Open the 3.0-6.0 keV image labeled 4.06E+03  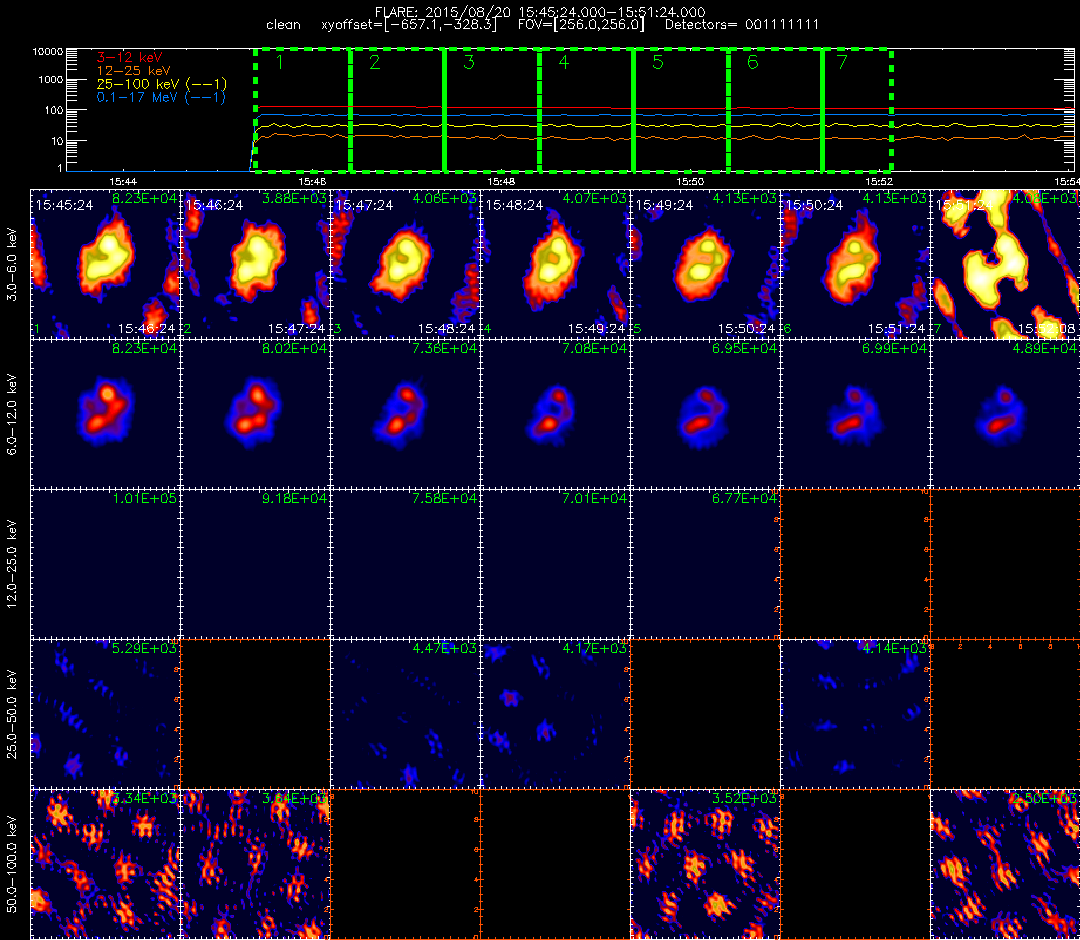406,264
